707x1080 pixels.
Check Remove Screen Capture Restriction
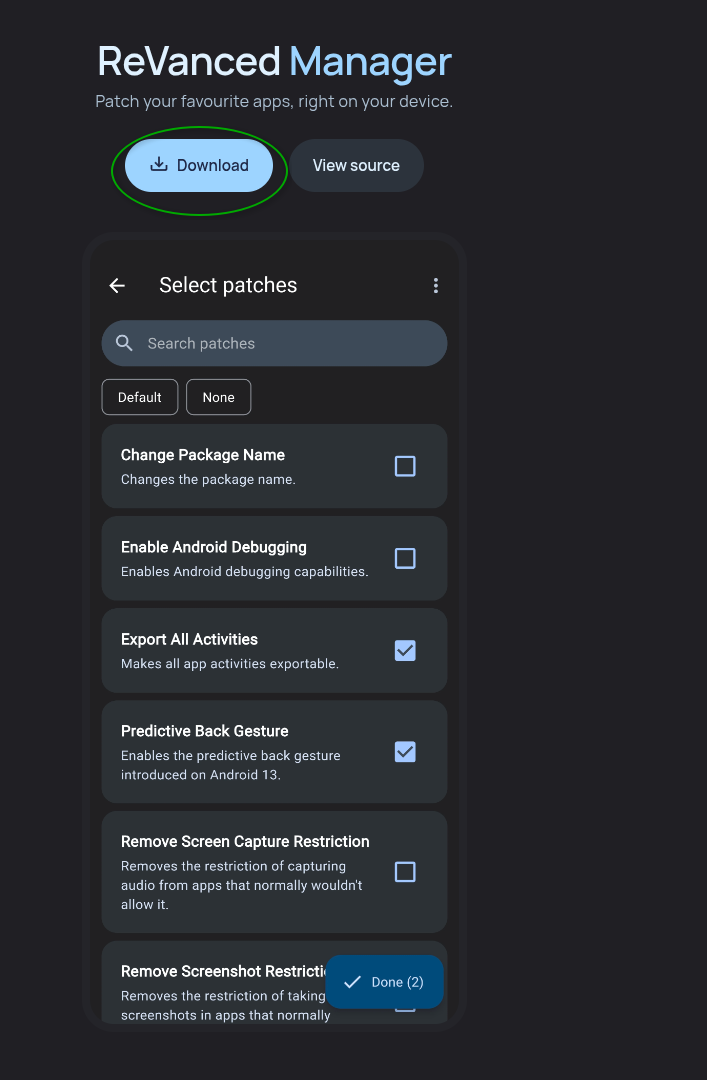[x=405, y=872]
